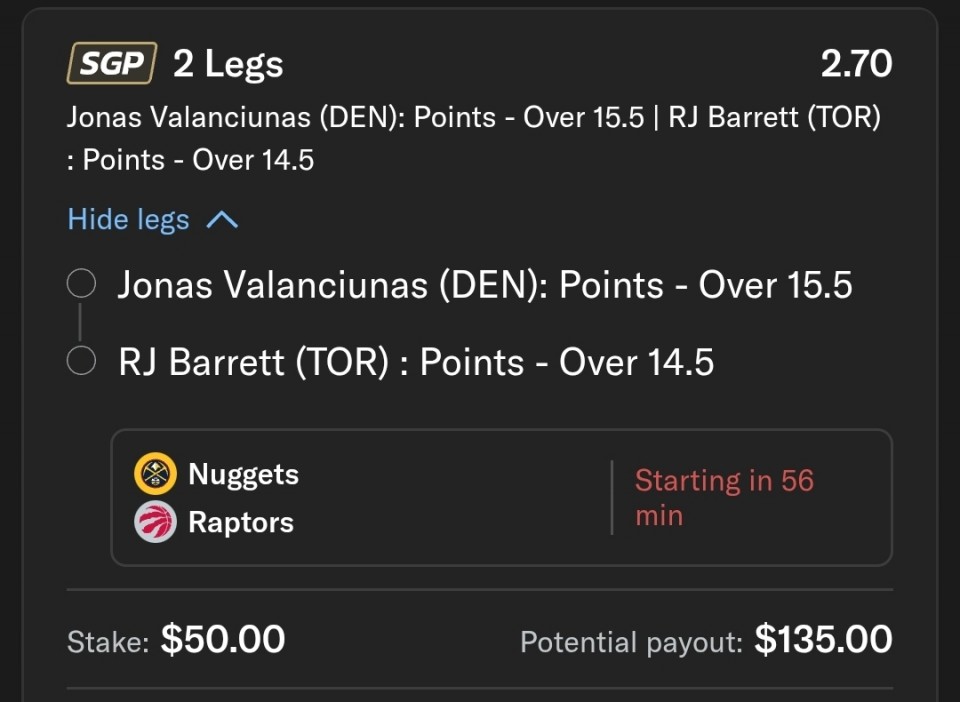
Task: Click the connector line between leg circles
Action: [x=81, y=323]
